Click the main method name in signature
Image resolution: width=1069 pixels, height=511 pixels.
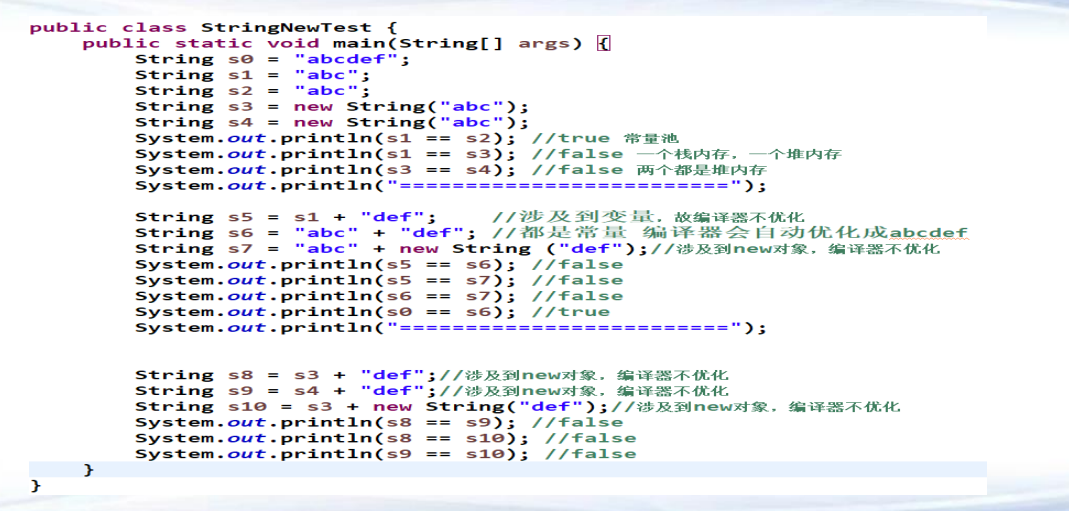[359, 44]
